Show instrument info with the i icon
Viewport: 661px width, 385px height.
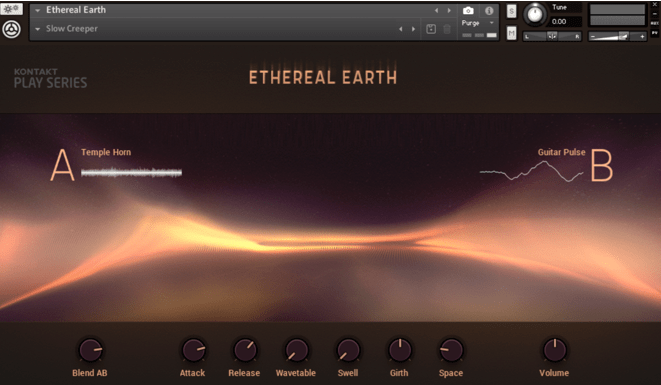click(489, 11)
